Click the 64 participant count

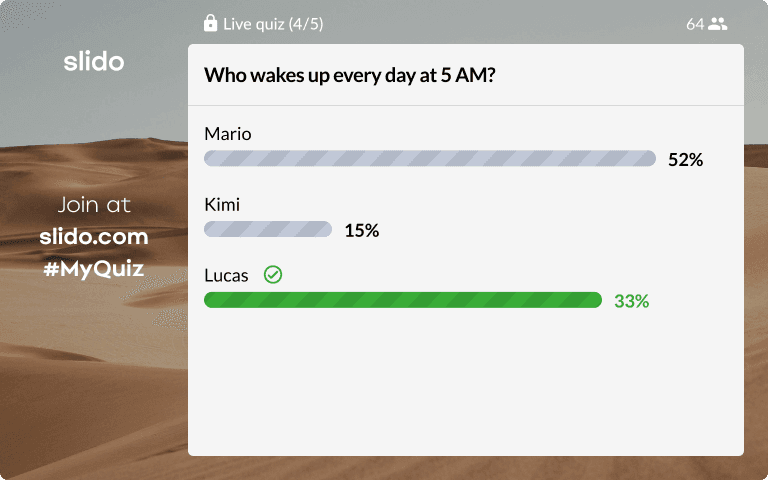point(695,24)
